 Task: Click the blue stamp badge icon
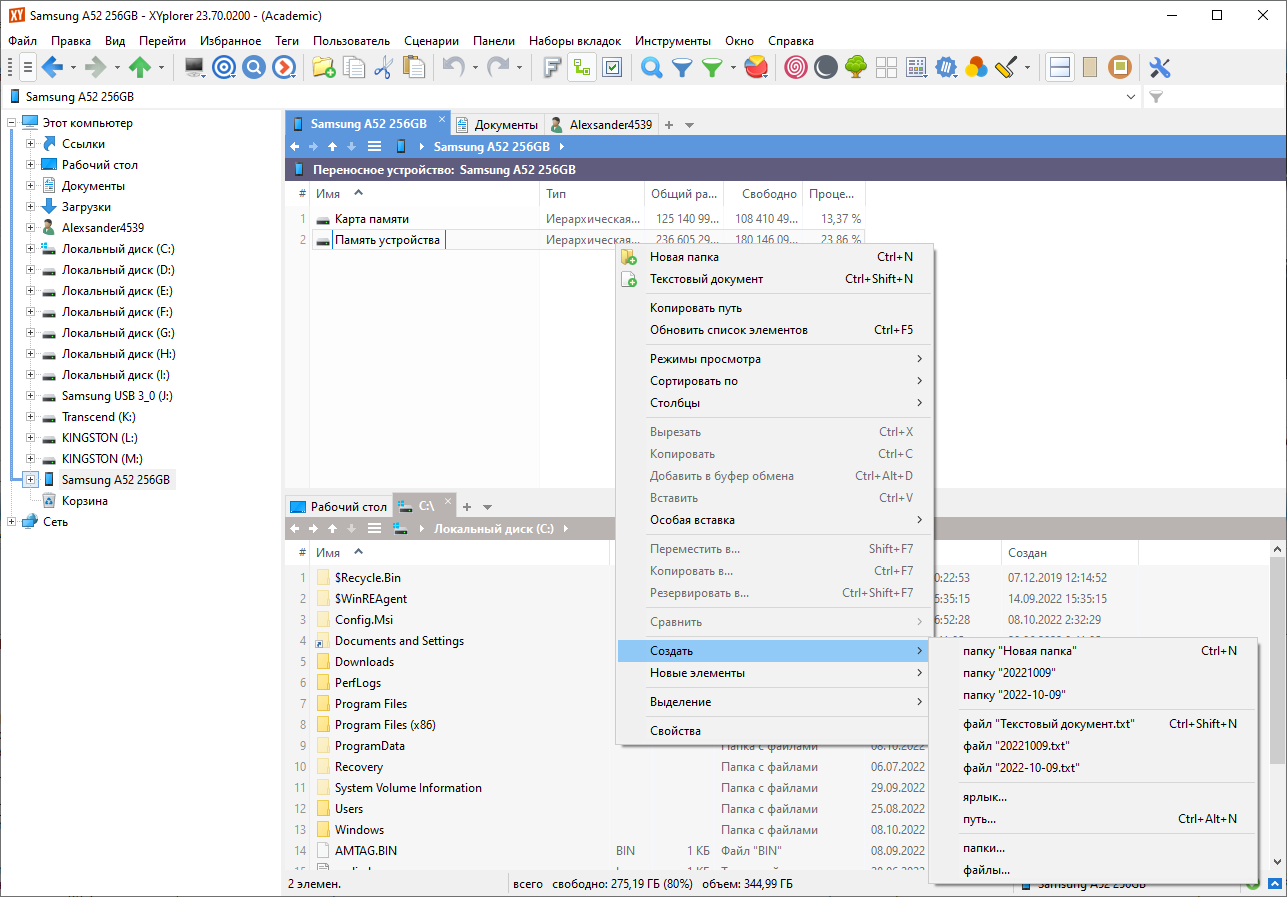click(946, 67)
